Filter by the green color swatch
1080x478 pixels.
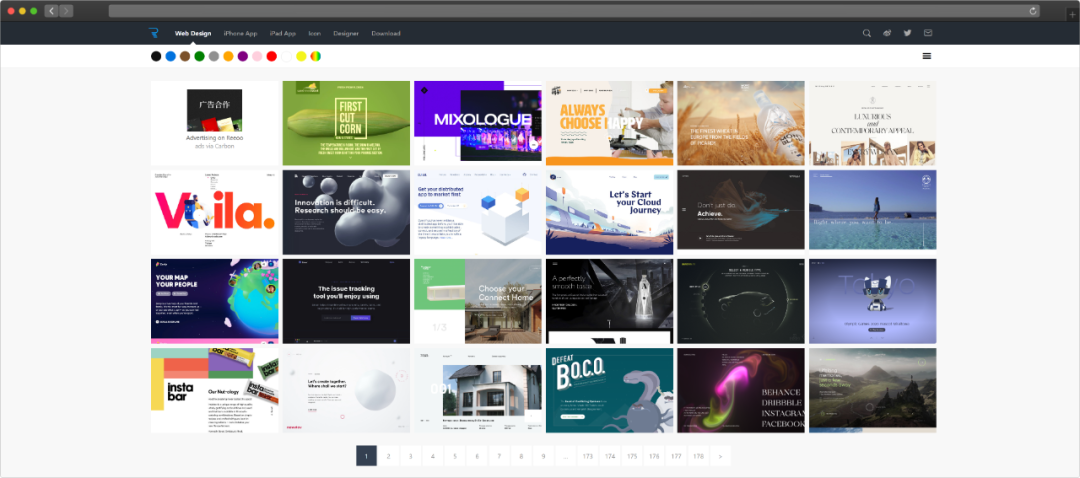tap(200, 56)
